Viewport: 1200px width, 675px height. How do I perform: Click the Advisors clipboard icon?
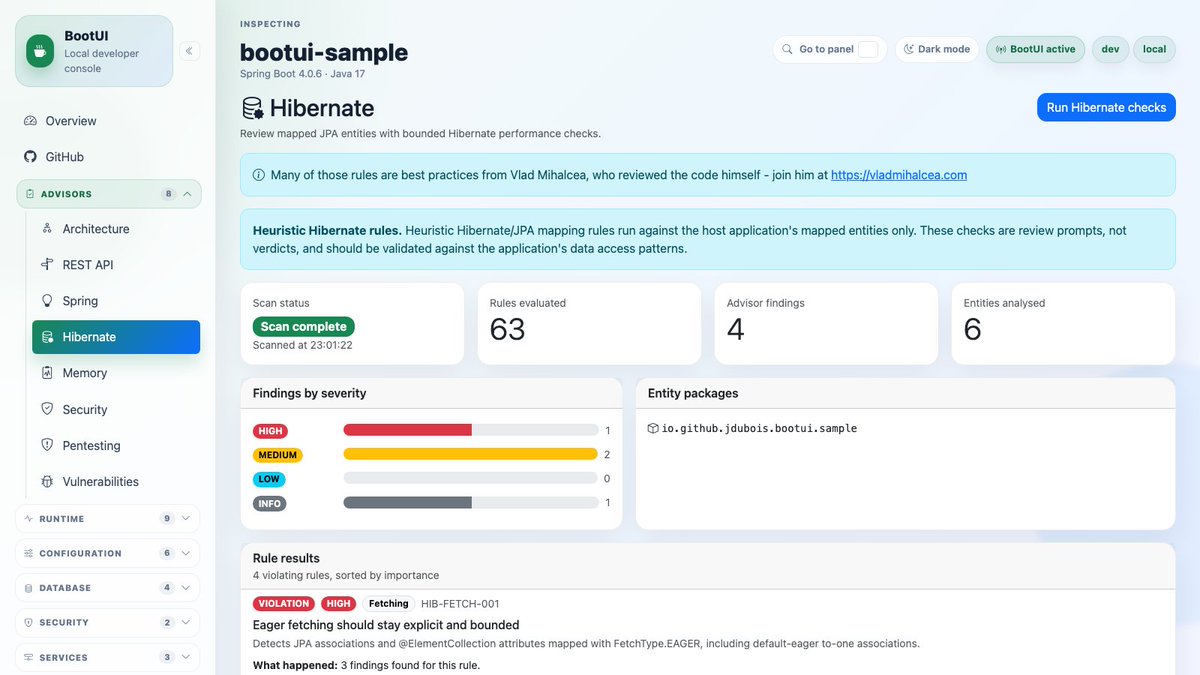click(29, 194)
